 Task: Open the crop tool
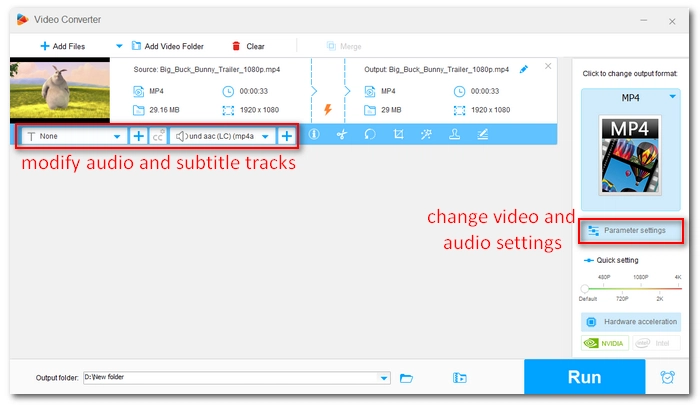(x=399, y=135)
